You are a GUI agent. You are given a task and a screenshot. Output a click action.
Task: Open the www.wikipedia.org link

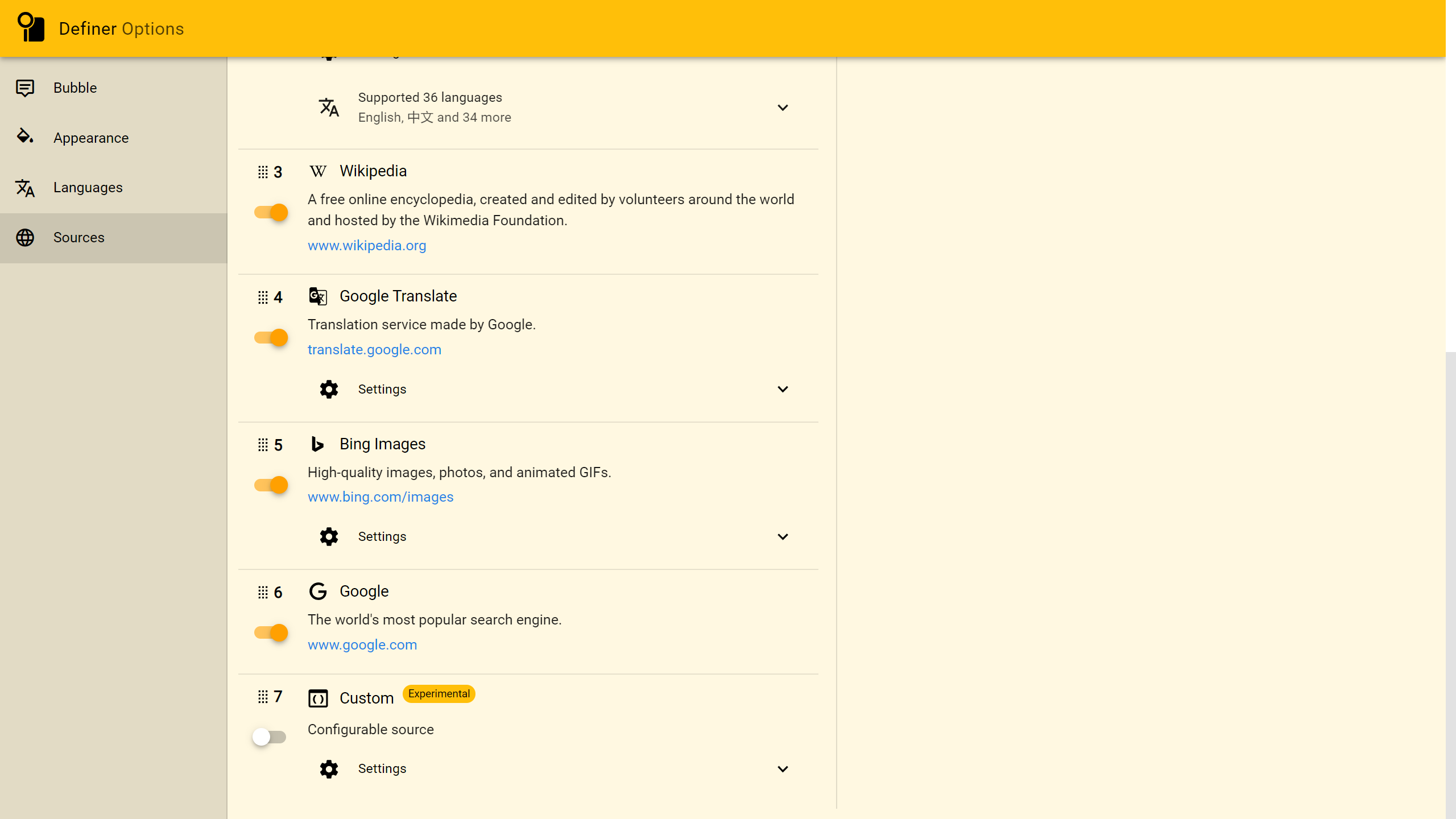(x=367, y=246)
